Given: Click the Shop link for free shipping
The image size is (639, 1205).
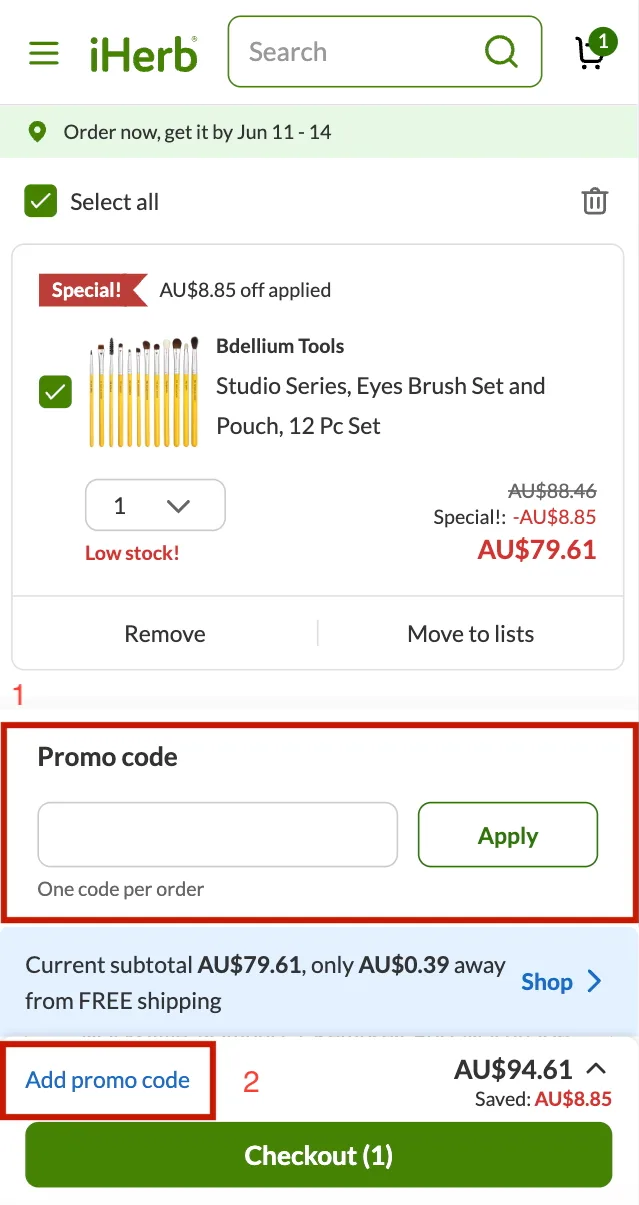Looking at the screenshot, I should tap(546, 982).
